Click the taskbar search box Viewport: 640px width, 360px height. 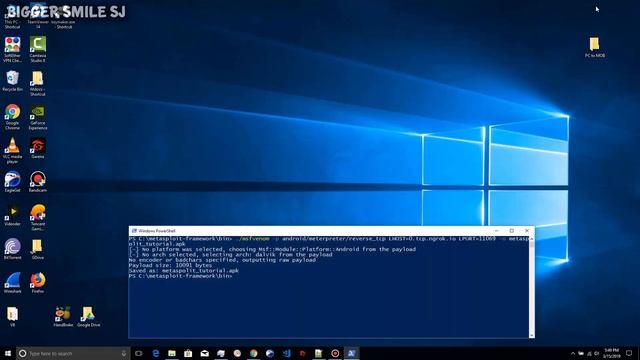pos(73,353)
